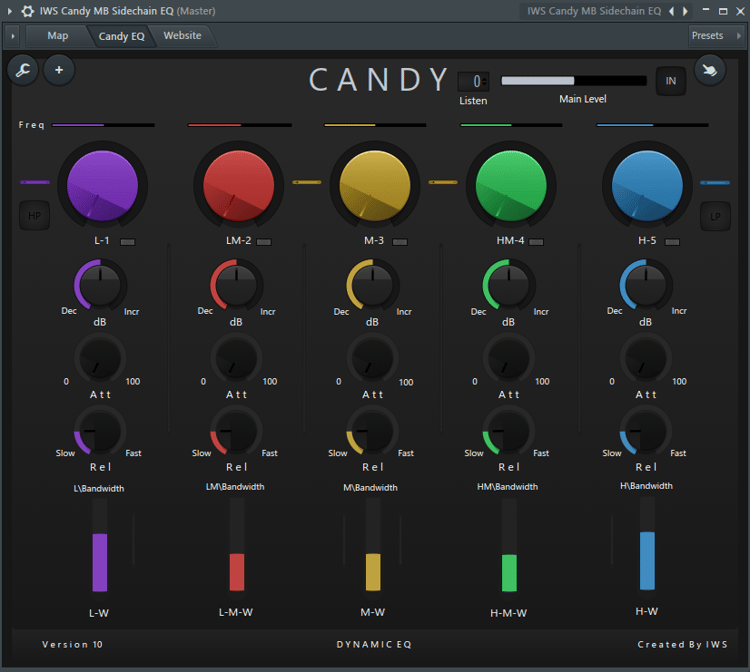Toggle the L-1 band switch
This screenshot has height=672, width=750.
[127, 242]
